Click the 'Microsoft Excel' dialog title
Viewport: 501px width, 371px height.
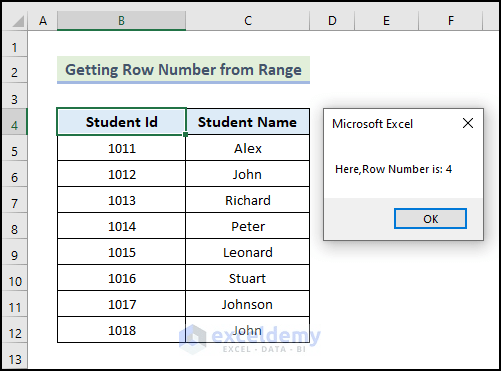pos(372,124)
